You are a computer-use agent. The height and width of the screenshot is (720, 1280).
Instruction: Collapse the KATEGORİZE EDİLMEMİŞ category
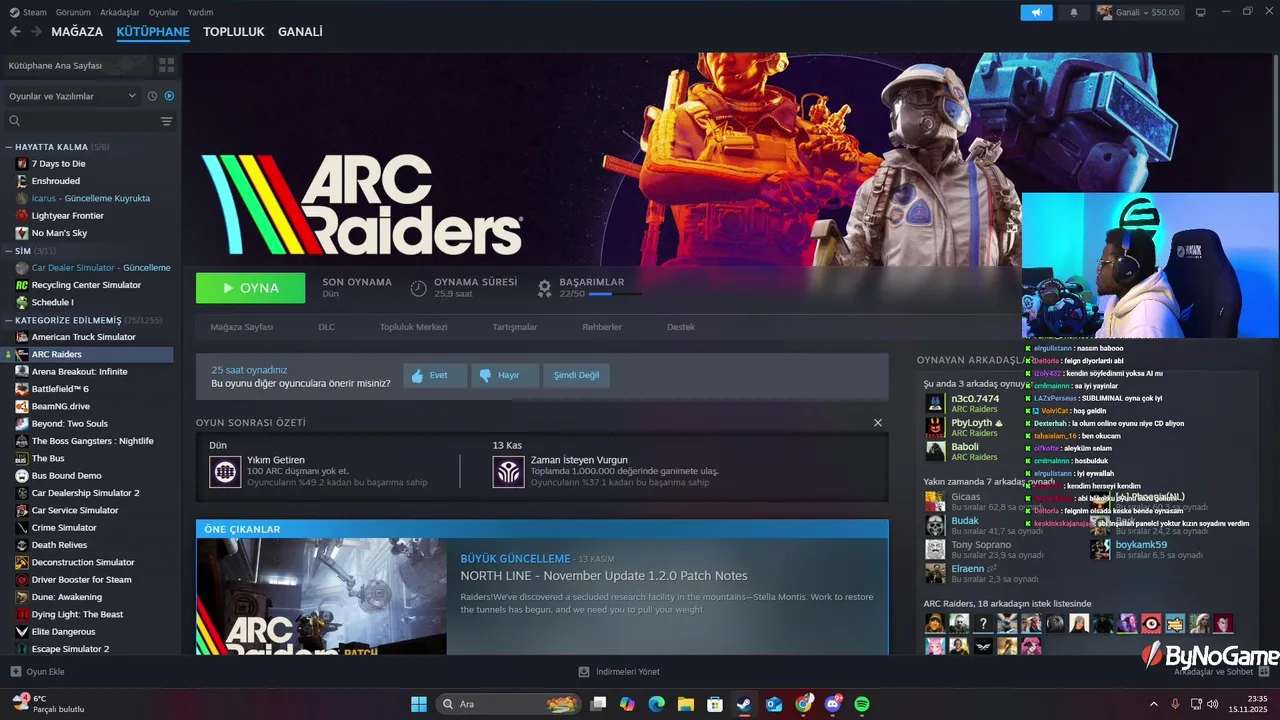tap(10, 320)
